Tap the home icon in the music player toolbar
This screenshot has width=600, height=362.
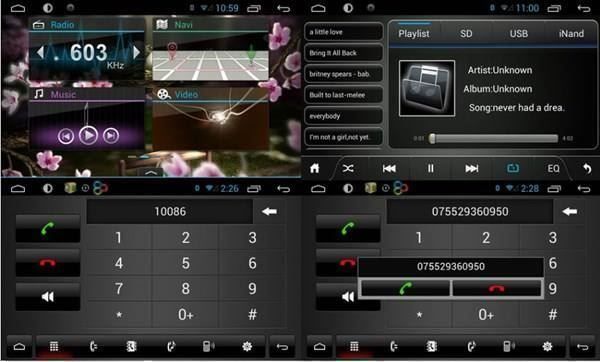[315, 168]
